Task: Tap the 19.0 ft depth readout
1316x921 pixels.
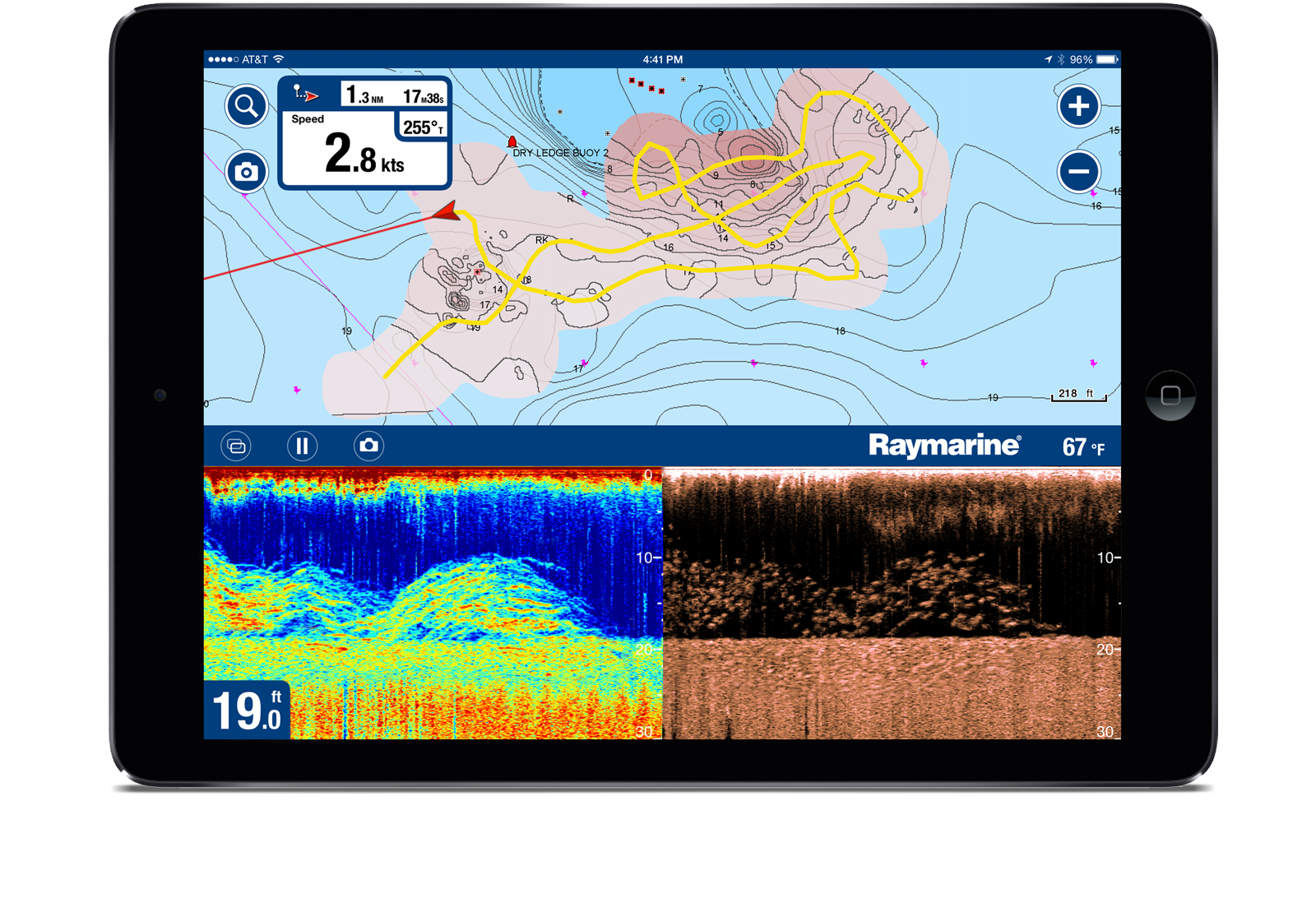Action: [247, 710]
